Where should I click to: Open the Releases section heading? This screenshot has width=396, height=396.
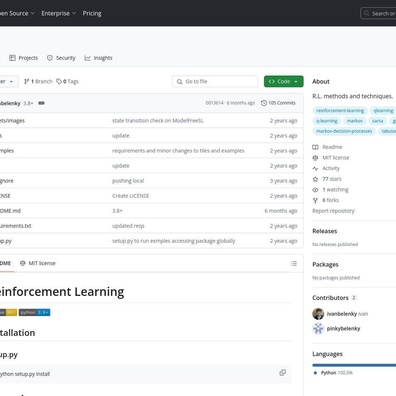pos(325,231)
